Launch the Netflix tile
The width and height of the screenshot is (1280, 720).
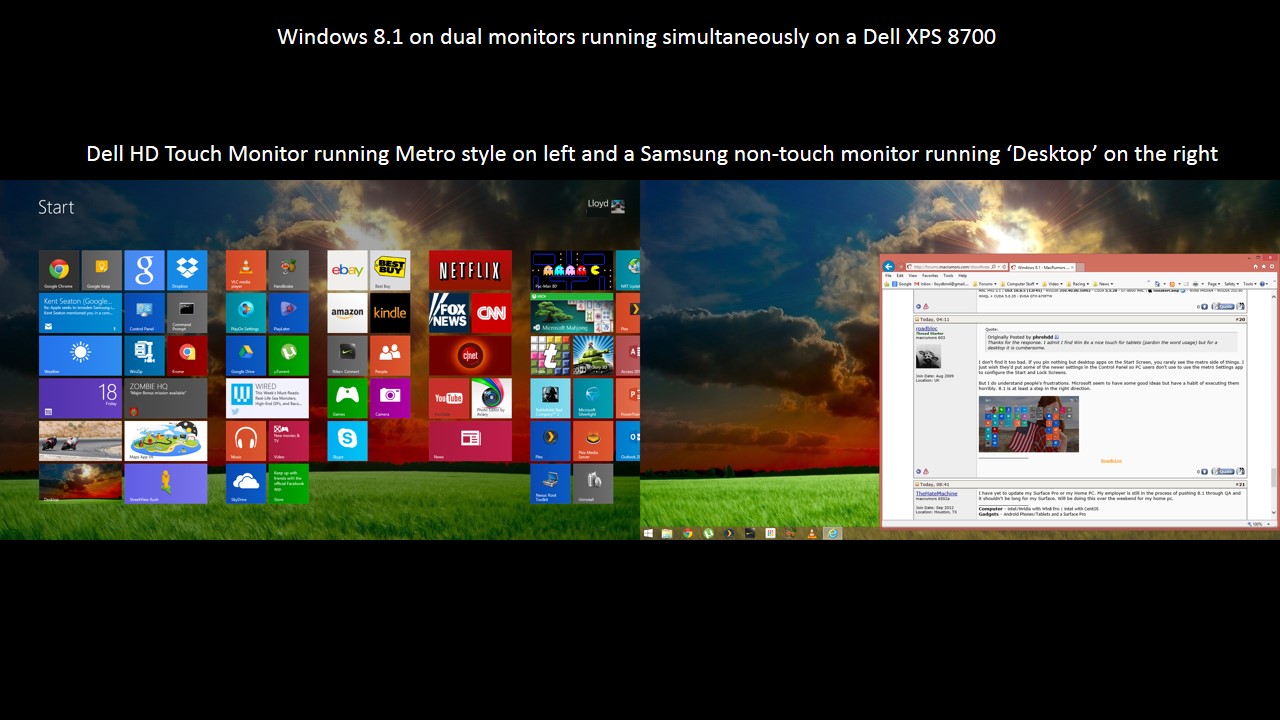coord(470,270)
